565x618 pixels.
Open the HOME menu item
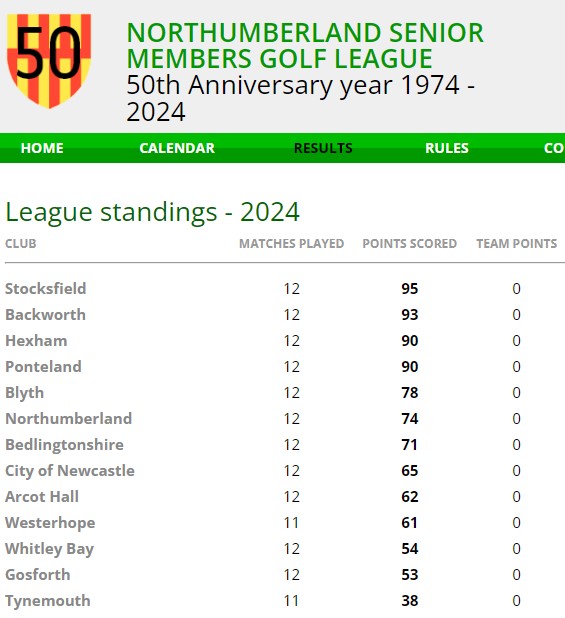point(42,148)
